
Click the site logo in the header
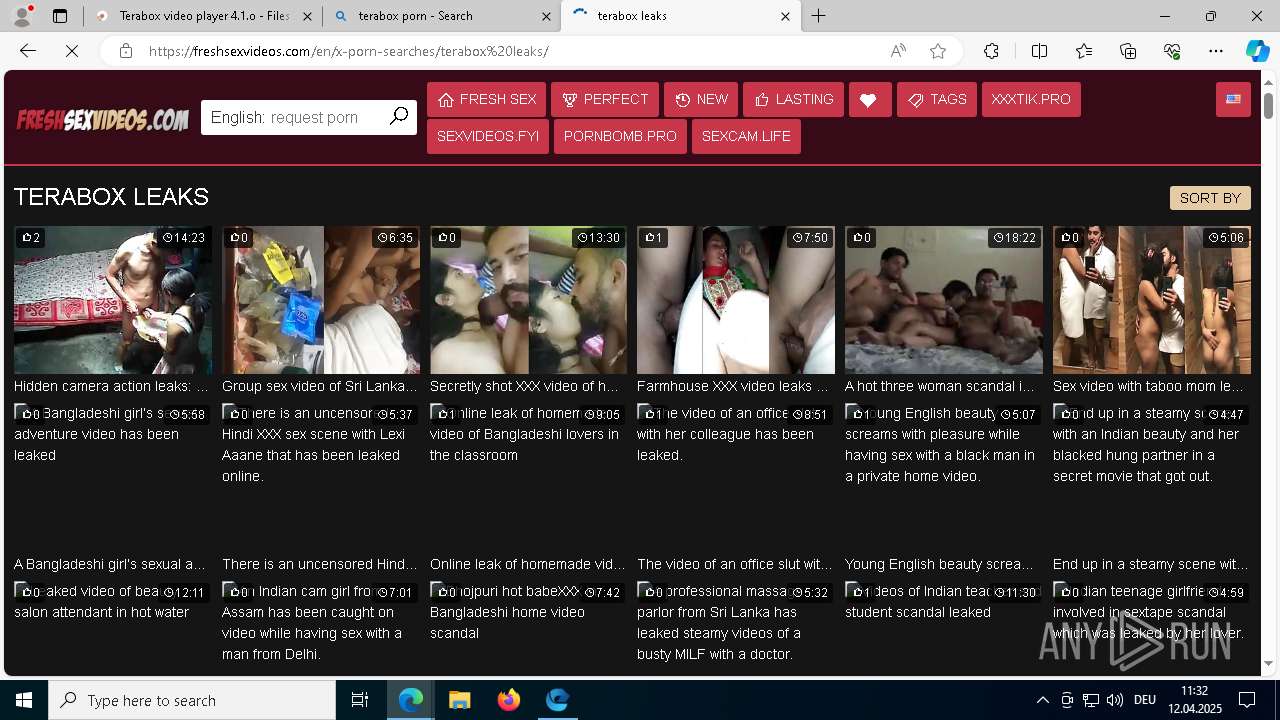(102, 119)
